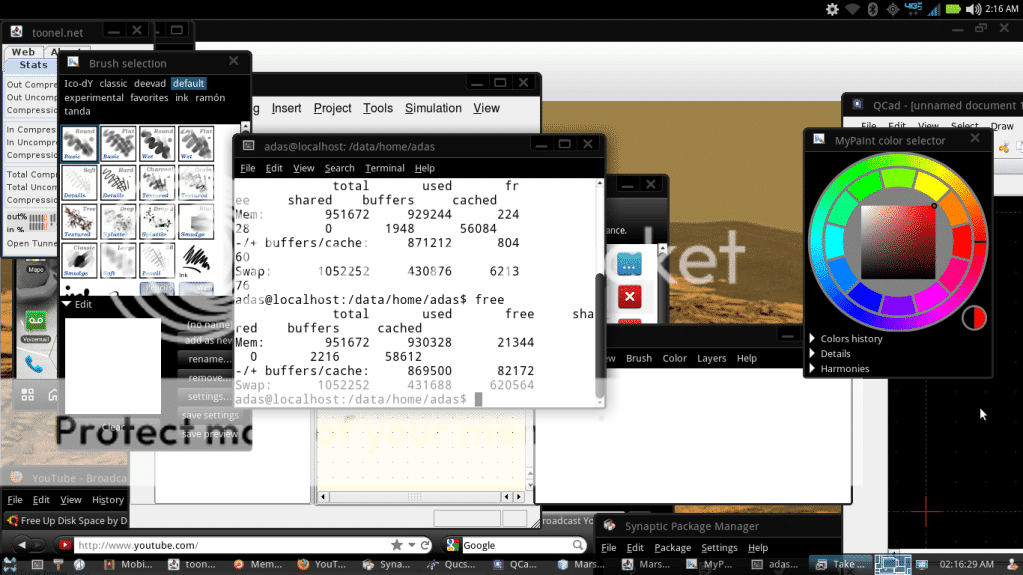1023x575 pixels.
Task: Pick the Hard Details brush
Action: [x=118, y=182]
